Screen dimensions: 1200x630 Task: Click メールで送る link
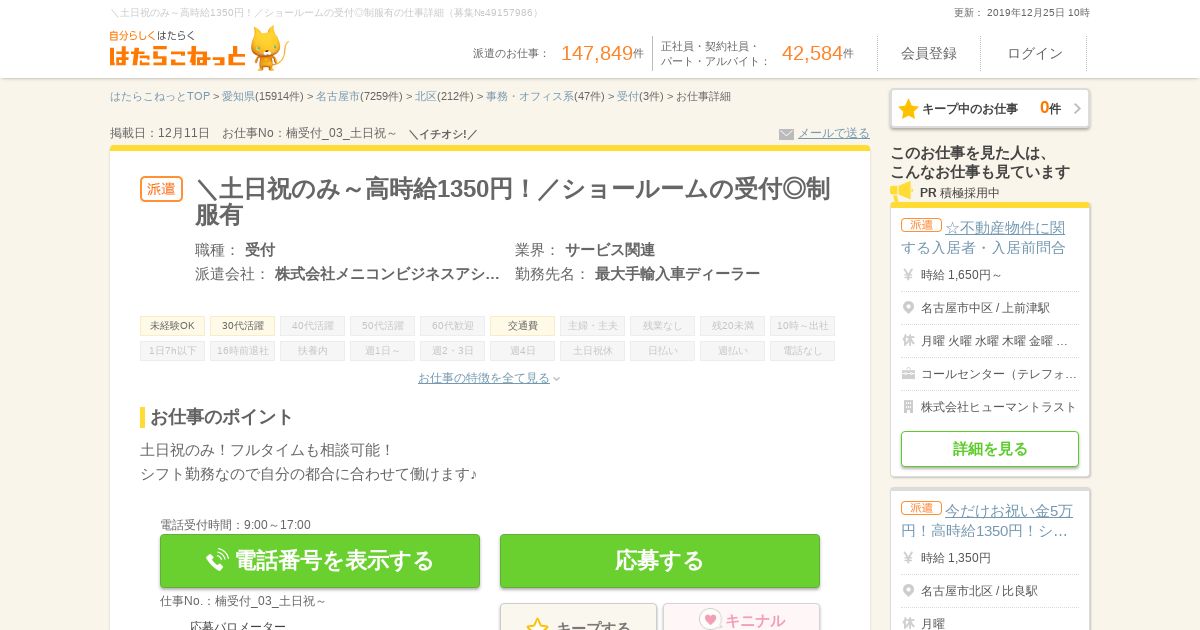click(833, 133)
